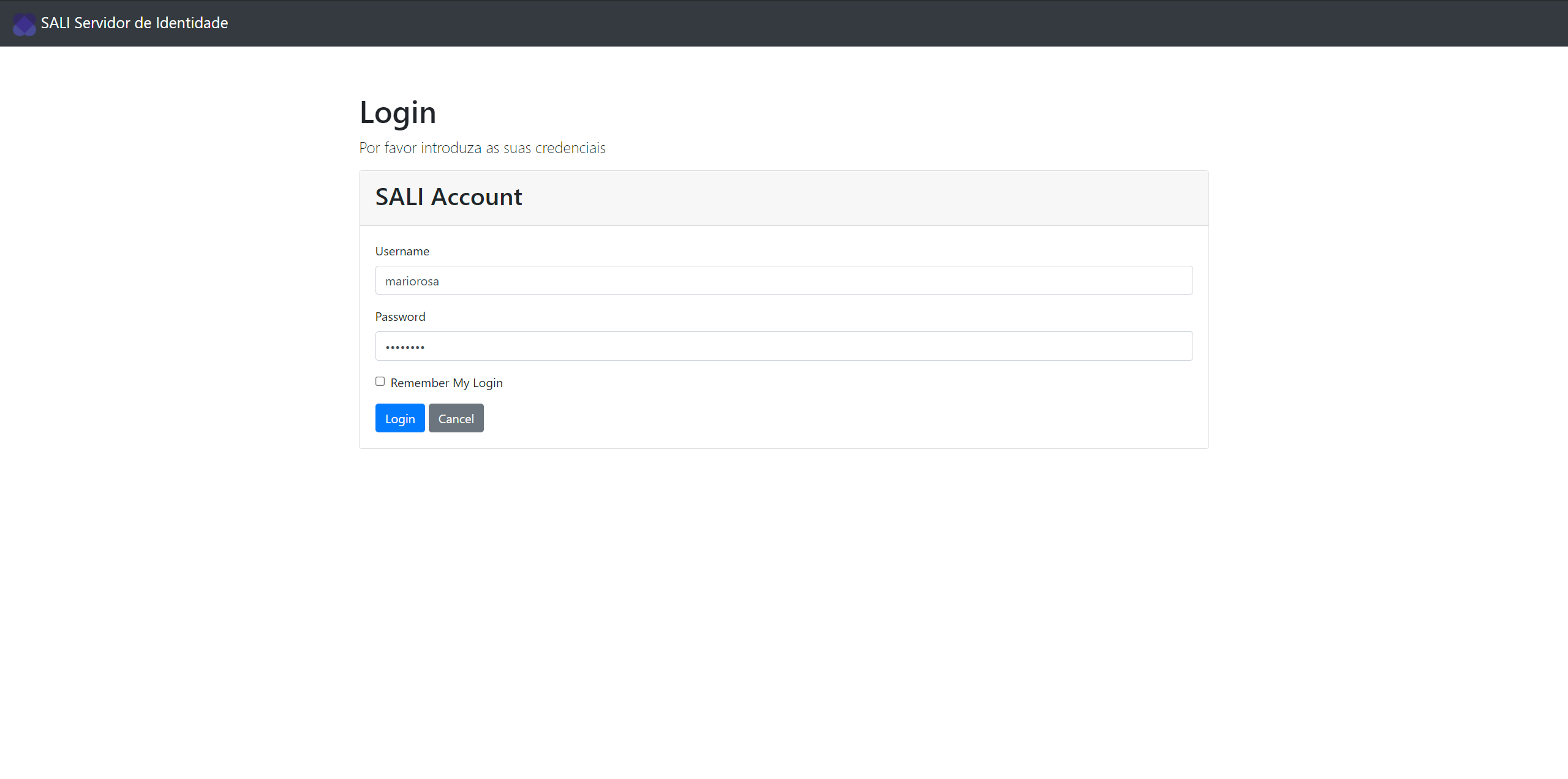Open the SALI Servidor de Identidade brand link
1568x779 pixels.
(x=134, y=23)
